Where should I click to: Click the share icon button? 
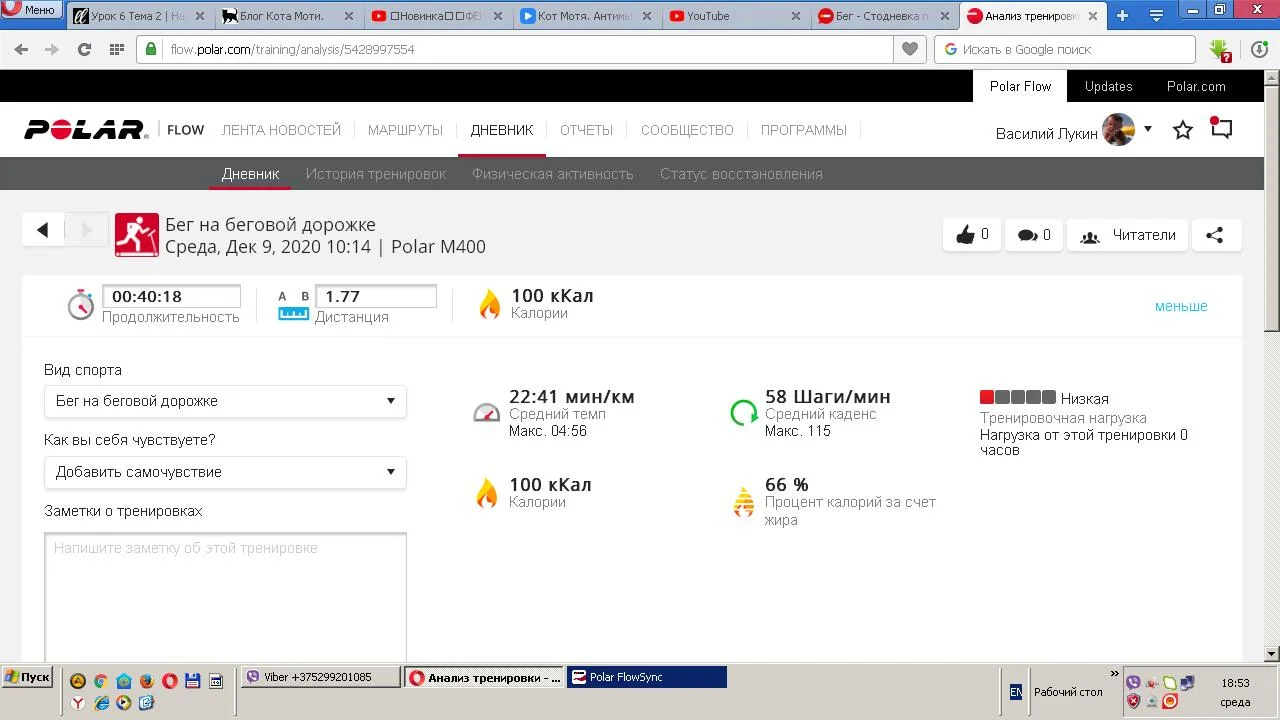pyautogui.click(x=1215, y=235)
